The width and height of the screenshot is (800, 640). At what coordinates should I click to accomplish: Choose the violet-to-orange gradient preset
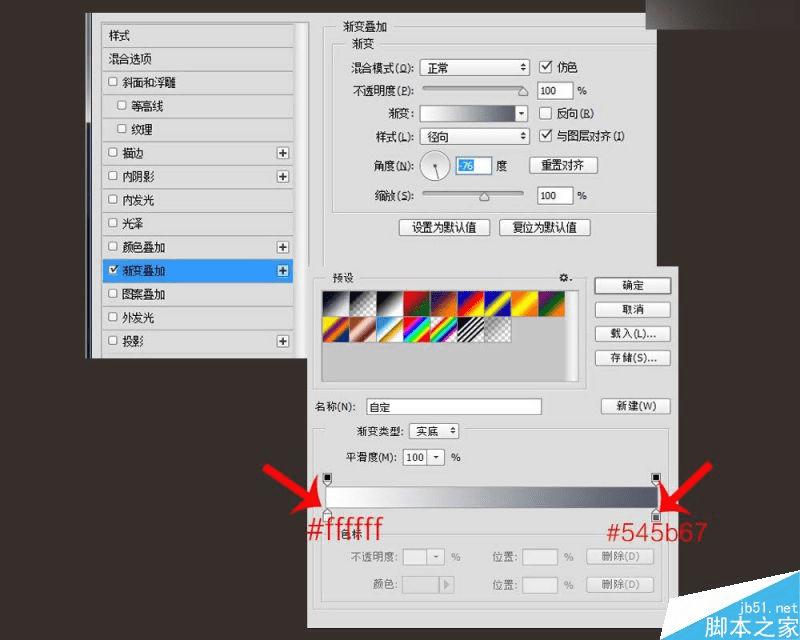443,303
